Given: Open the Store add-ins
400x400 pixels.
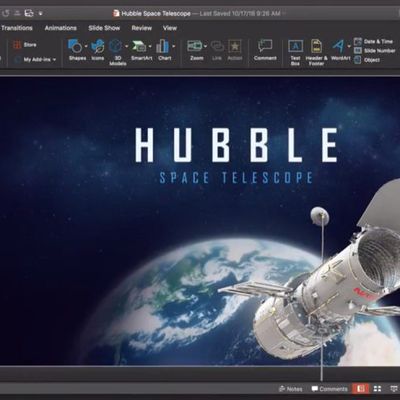Looking at the screenshot, I should point(25,45).
